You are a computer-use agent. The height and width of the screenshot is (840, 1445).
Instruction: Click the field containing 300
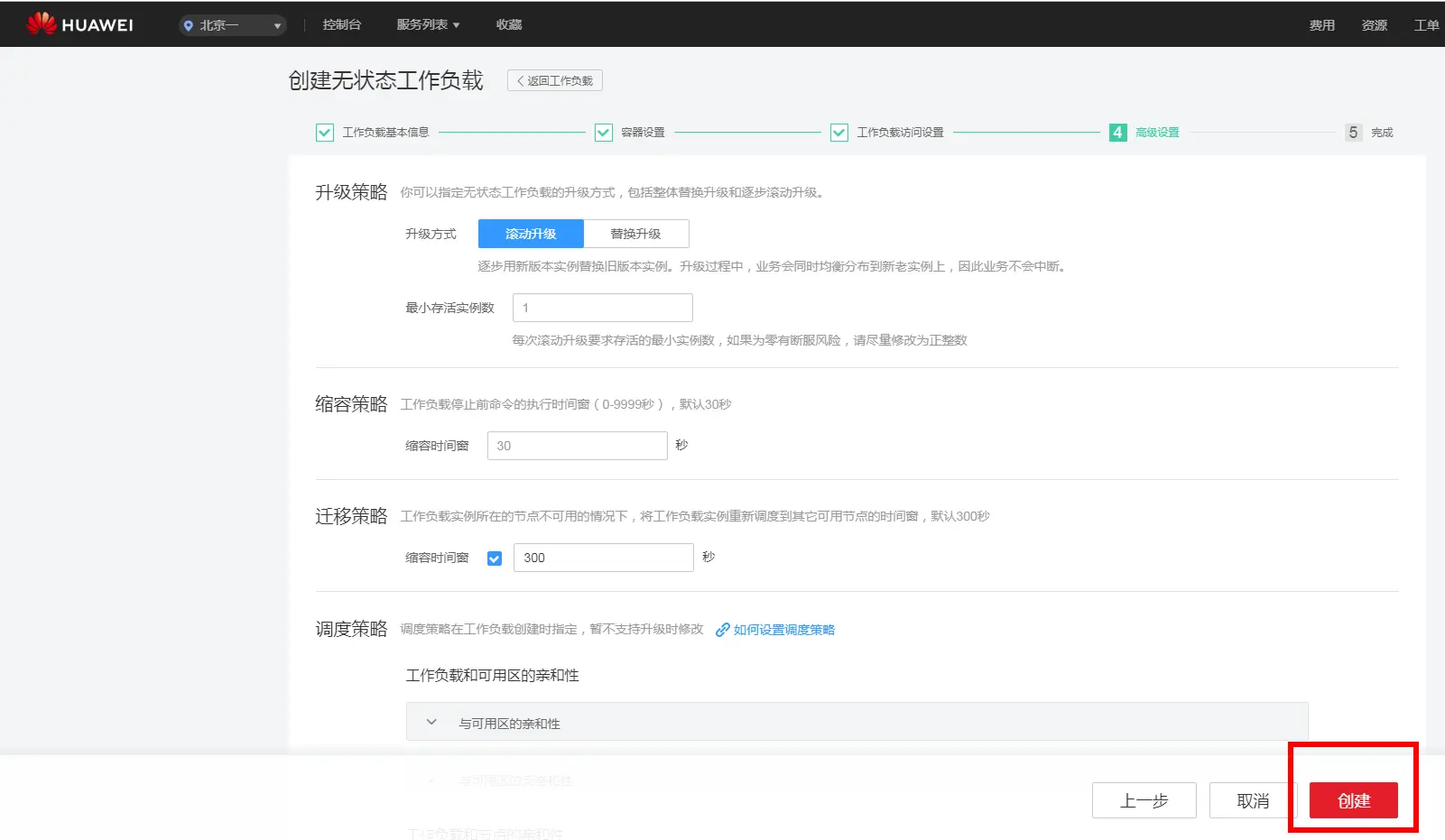click(604, 558)
